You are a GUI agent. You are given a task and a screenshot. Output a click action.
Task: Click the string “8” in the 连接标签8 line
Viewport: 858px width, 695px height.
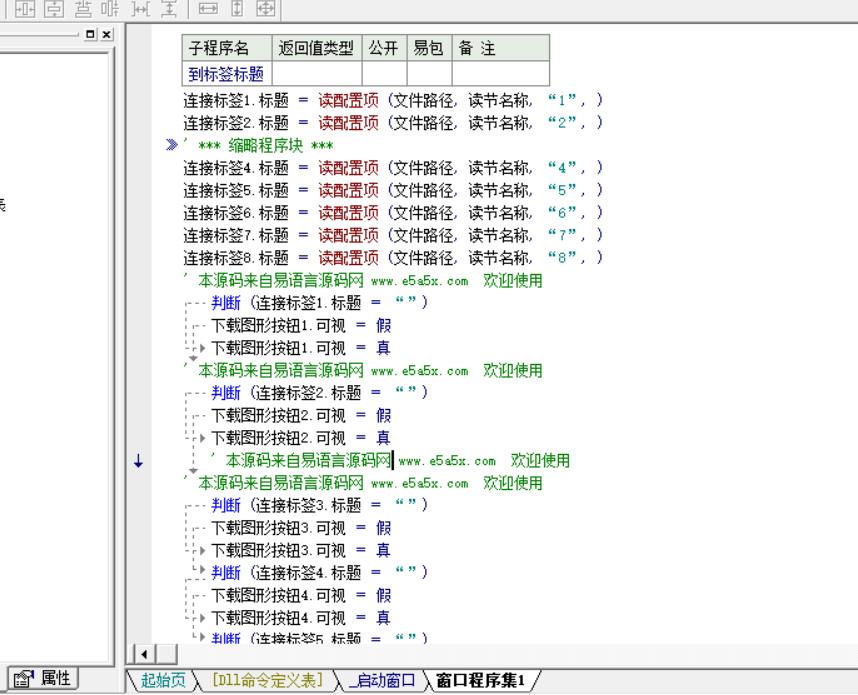pos(561,257)
